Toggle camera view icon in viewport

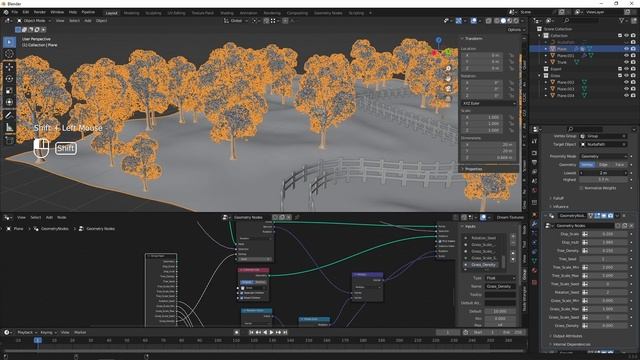[448, 89]
